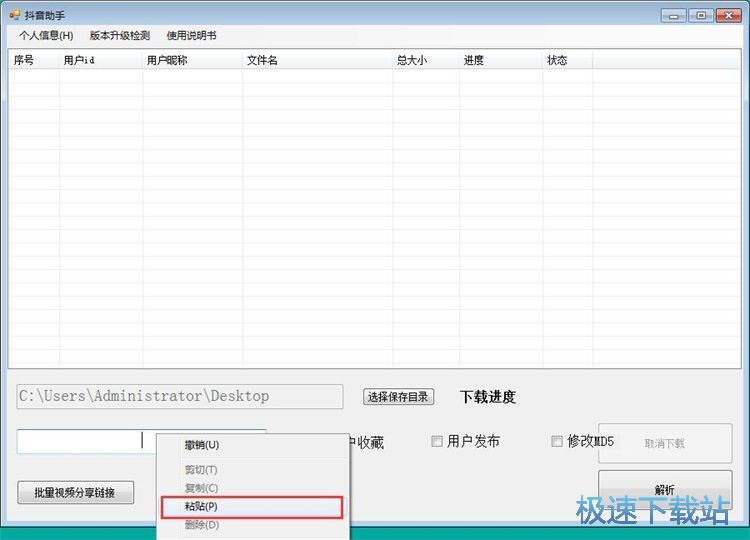Click the save path field showing Desktop
Viewport: 750px width, 540px height.
pyautogui.click(x=180, y=397)
